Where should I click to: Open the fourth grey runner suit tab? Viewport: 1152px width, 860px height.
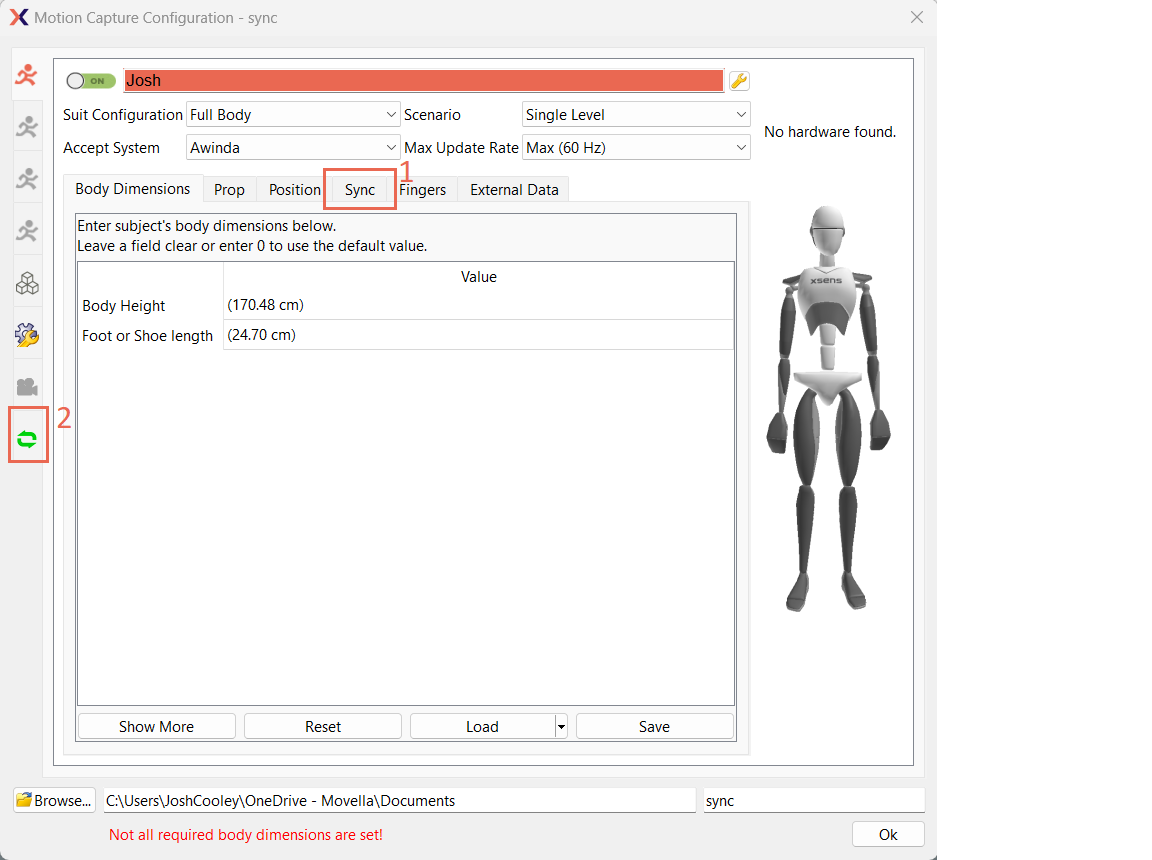coord(27,230)
